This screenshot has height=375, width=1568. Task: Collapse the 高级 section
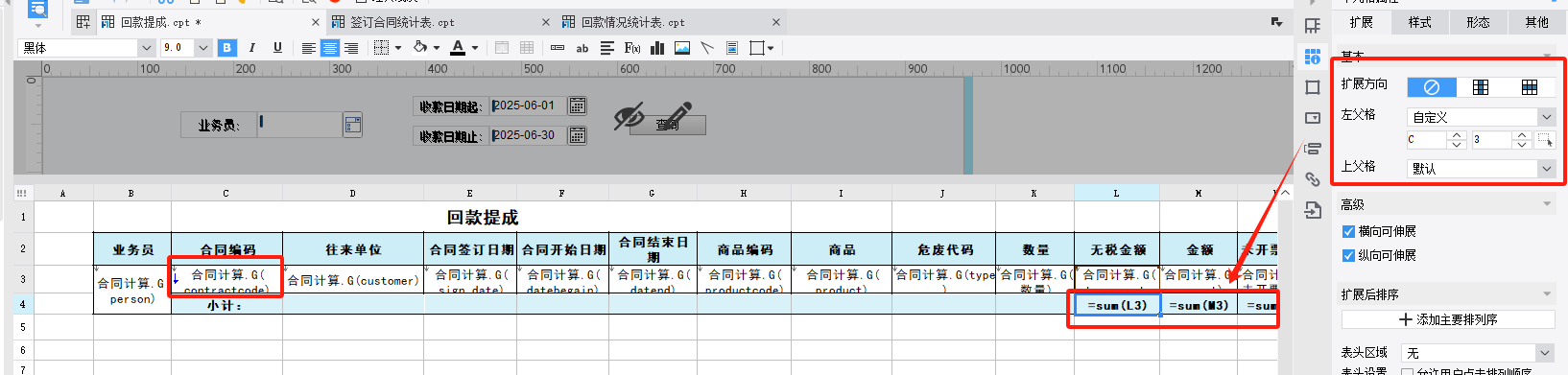pos(1547,204)
